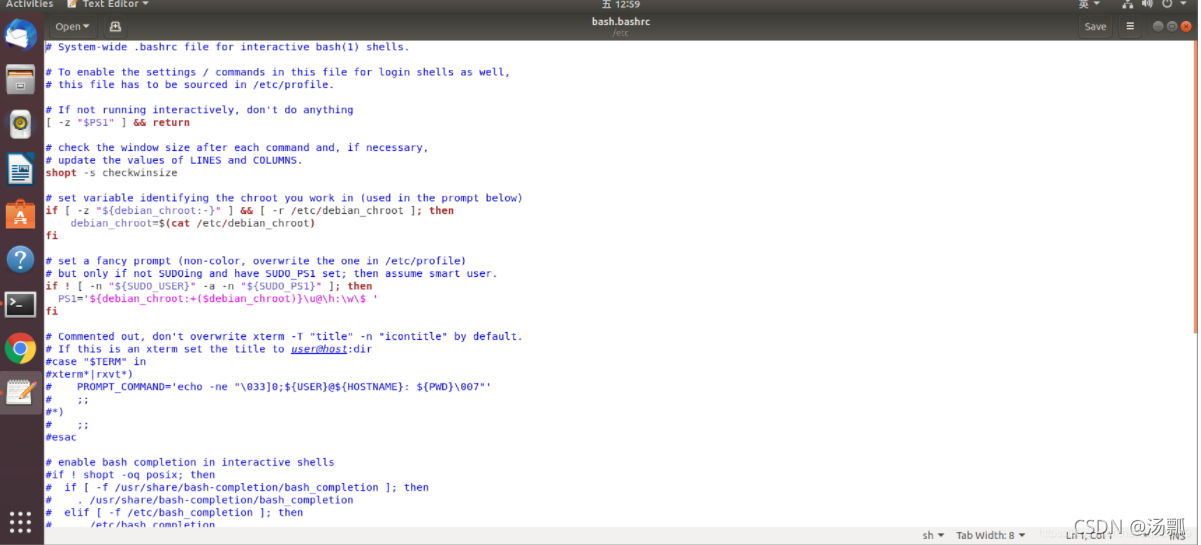The height and width of the screenshot is (545, 1201).
Task: Show Applications grid button
Action: (20, 522)
